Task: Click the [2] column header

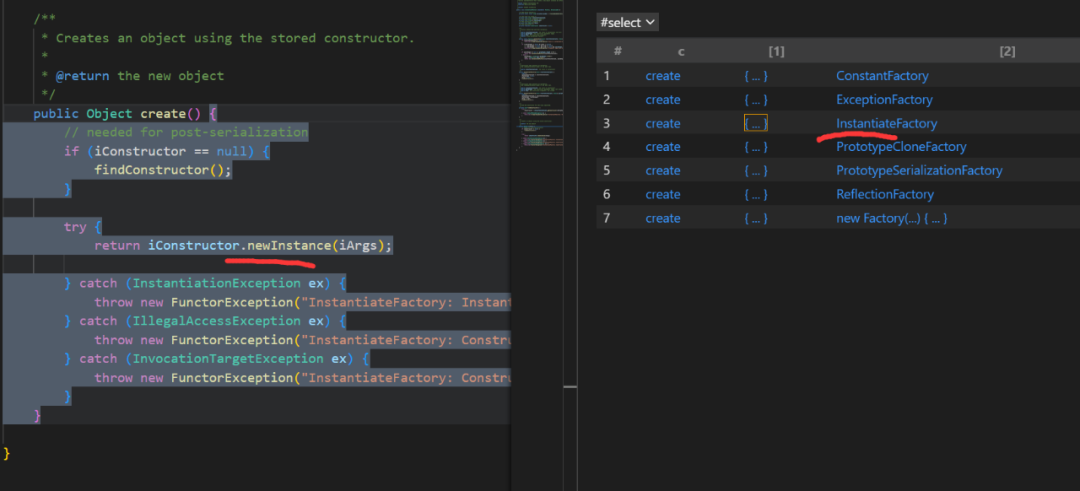Action: point(1007,51)
